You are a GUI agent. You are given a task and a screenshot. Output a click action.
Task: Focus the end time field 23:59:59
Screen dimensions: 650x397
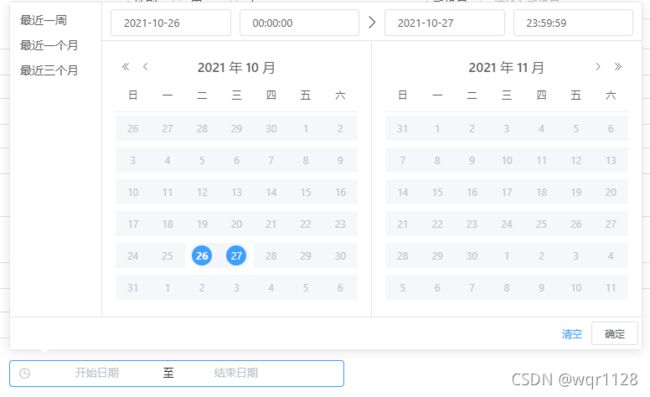pos(573,23)
